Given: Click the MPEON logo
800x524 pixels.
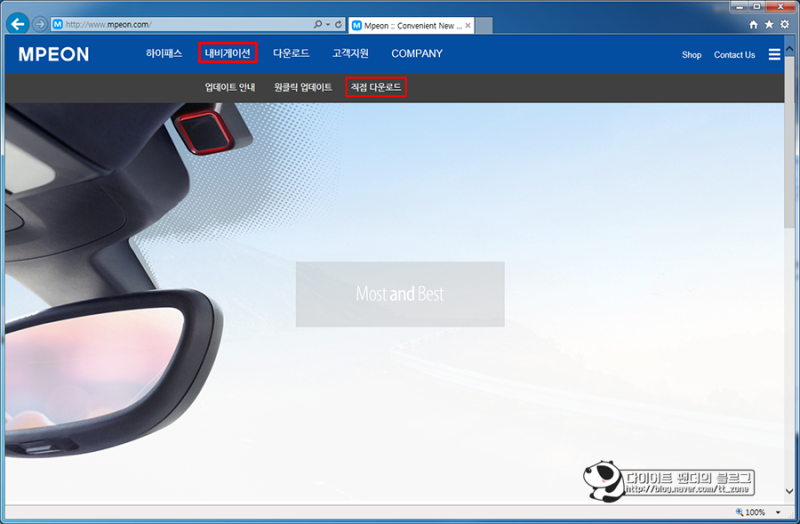Looking at the screenshot, I should click(54, 54).
